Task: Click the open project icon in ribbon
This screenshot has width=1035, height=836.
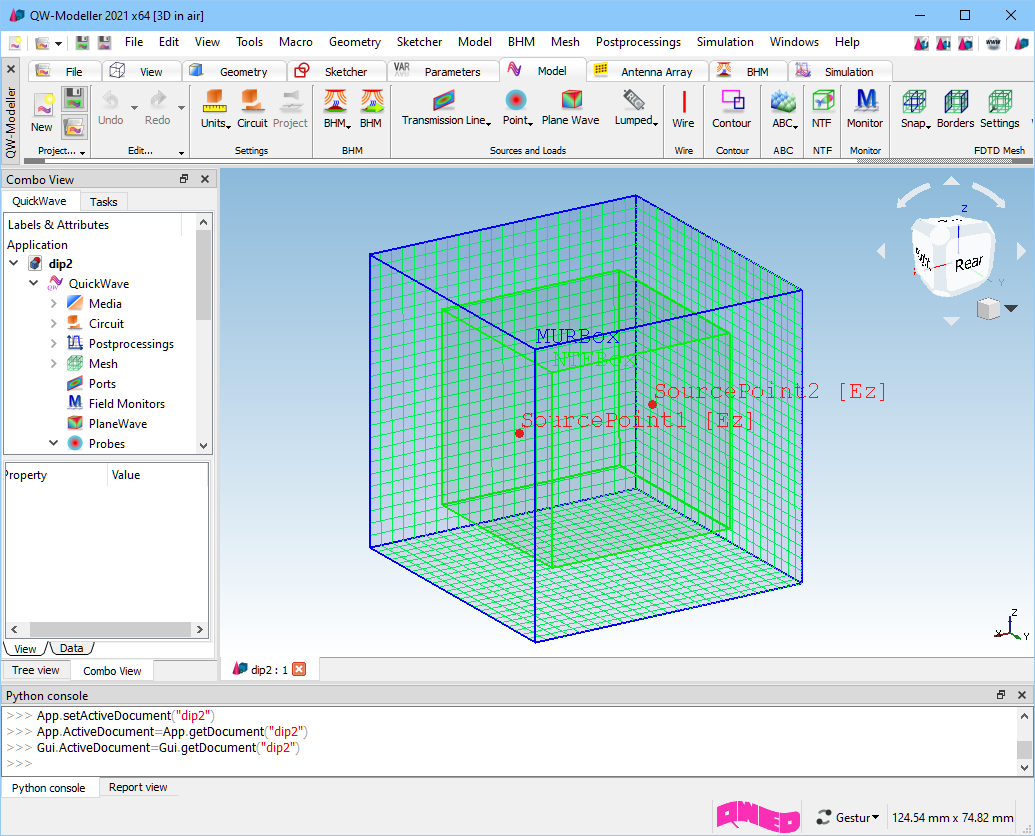Action: (75, 127)
